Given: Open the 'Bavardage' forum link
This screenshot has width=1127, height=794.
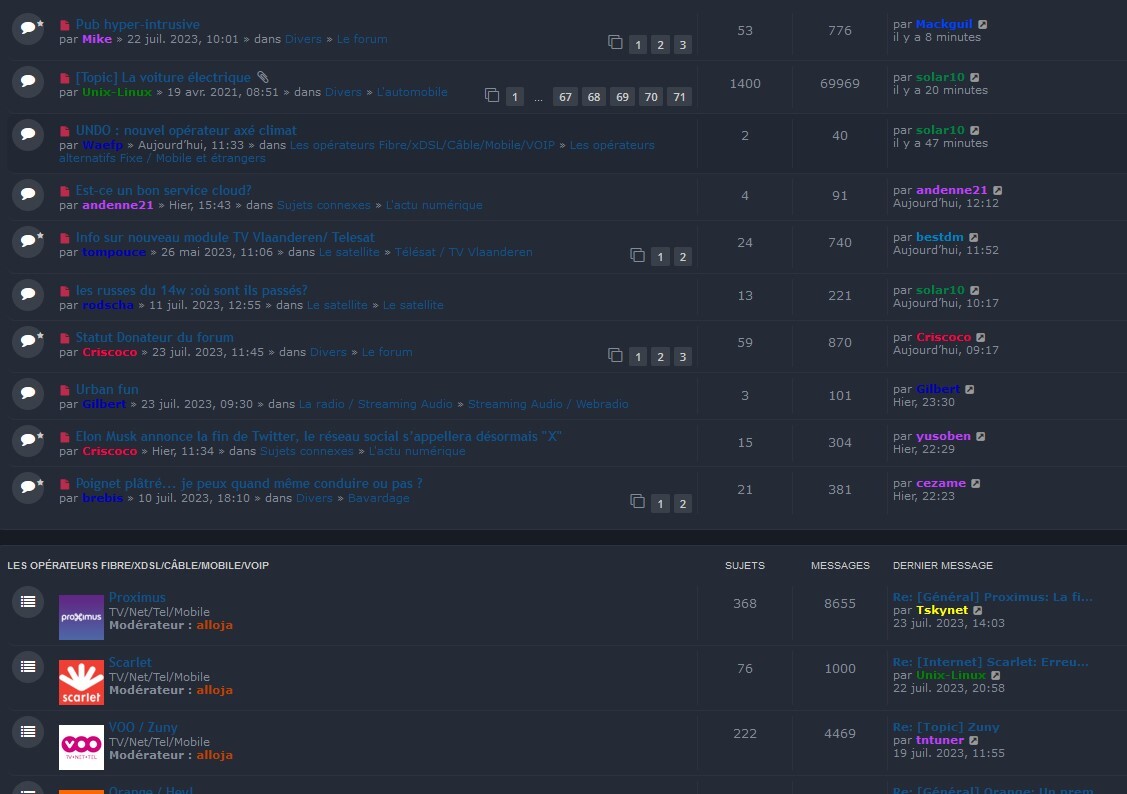Looking at the screenshot, I should click(378, 499).
